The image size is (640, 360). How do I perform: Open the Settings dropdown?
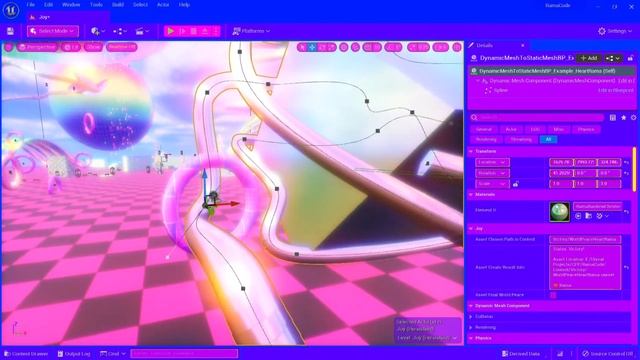[615, 31]
